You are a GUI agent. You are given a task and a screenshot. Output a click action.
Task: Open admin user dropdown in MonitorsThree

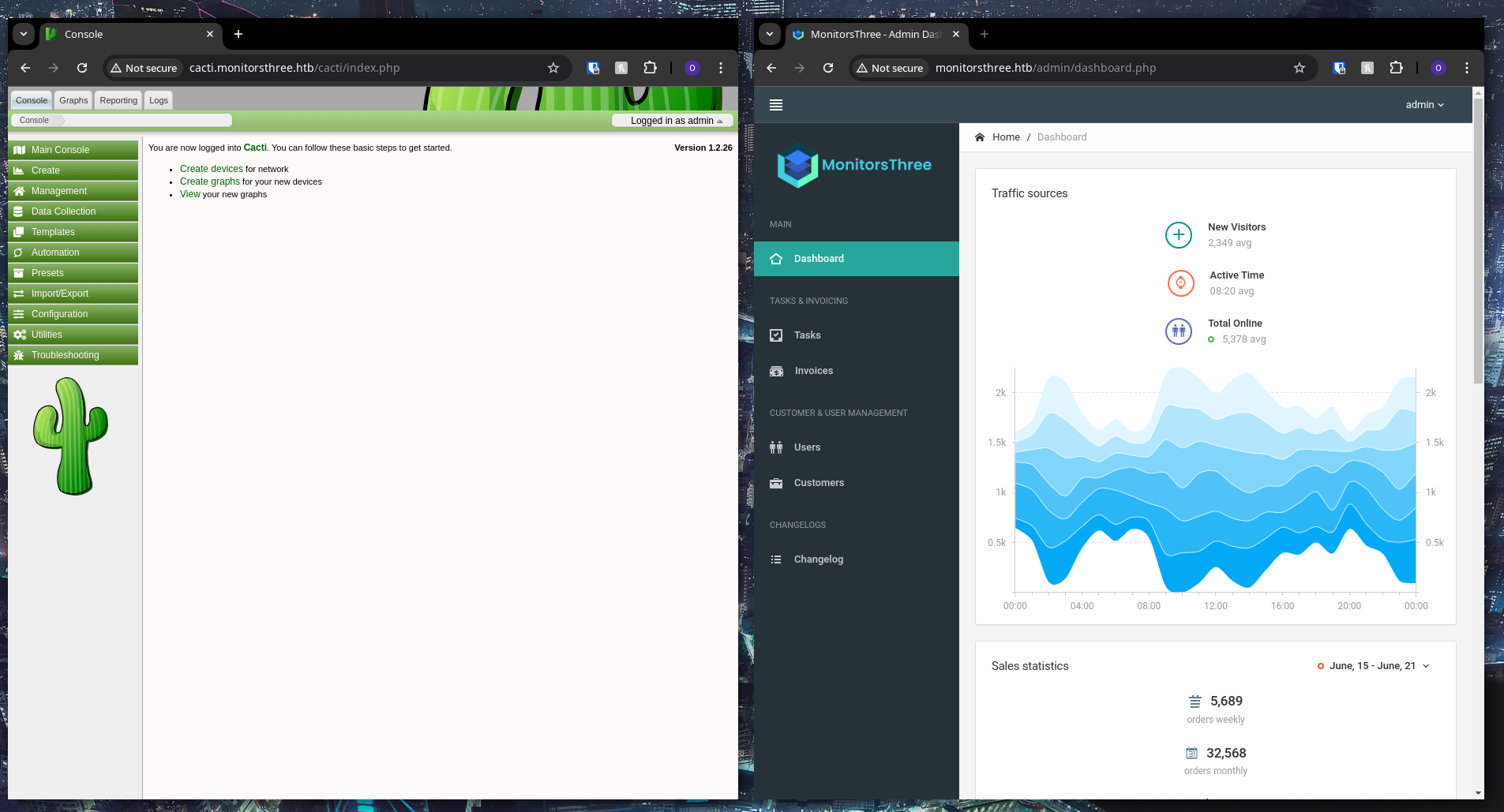(x=1424, y=105)
